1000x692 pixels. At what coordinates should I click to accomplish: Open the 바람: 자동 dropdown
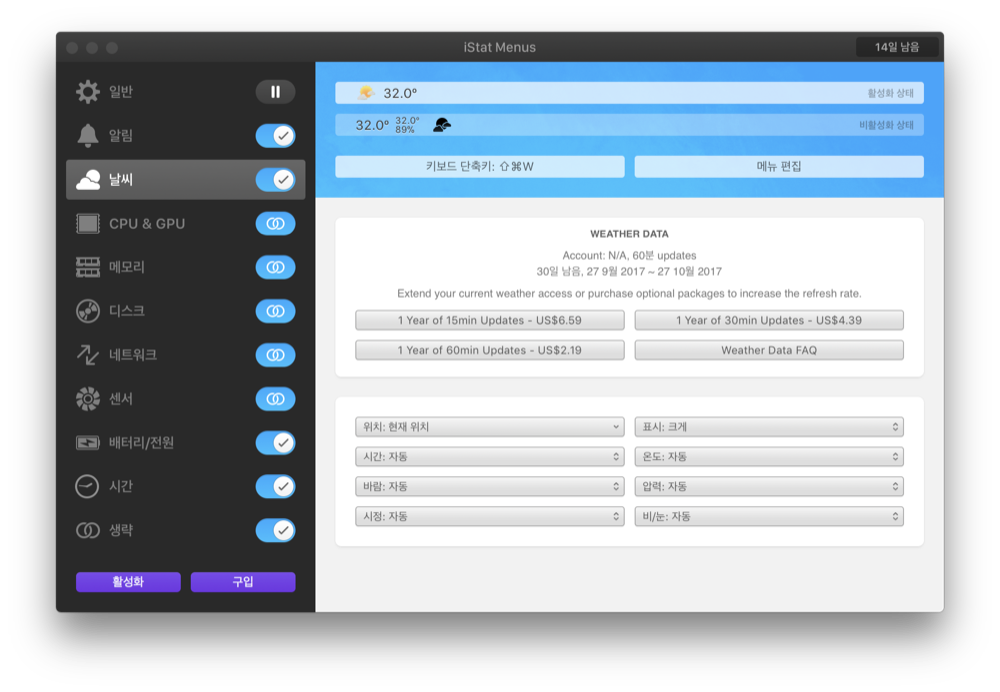point(490,487)
